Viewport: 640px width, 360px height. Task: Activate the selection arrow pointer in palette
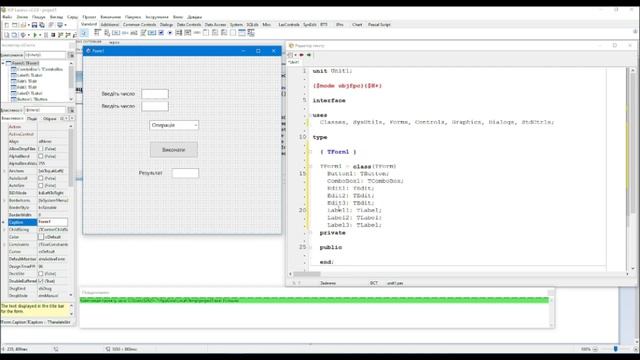[x=84, y=33]
